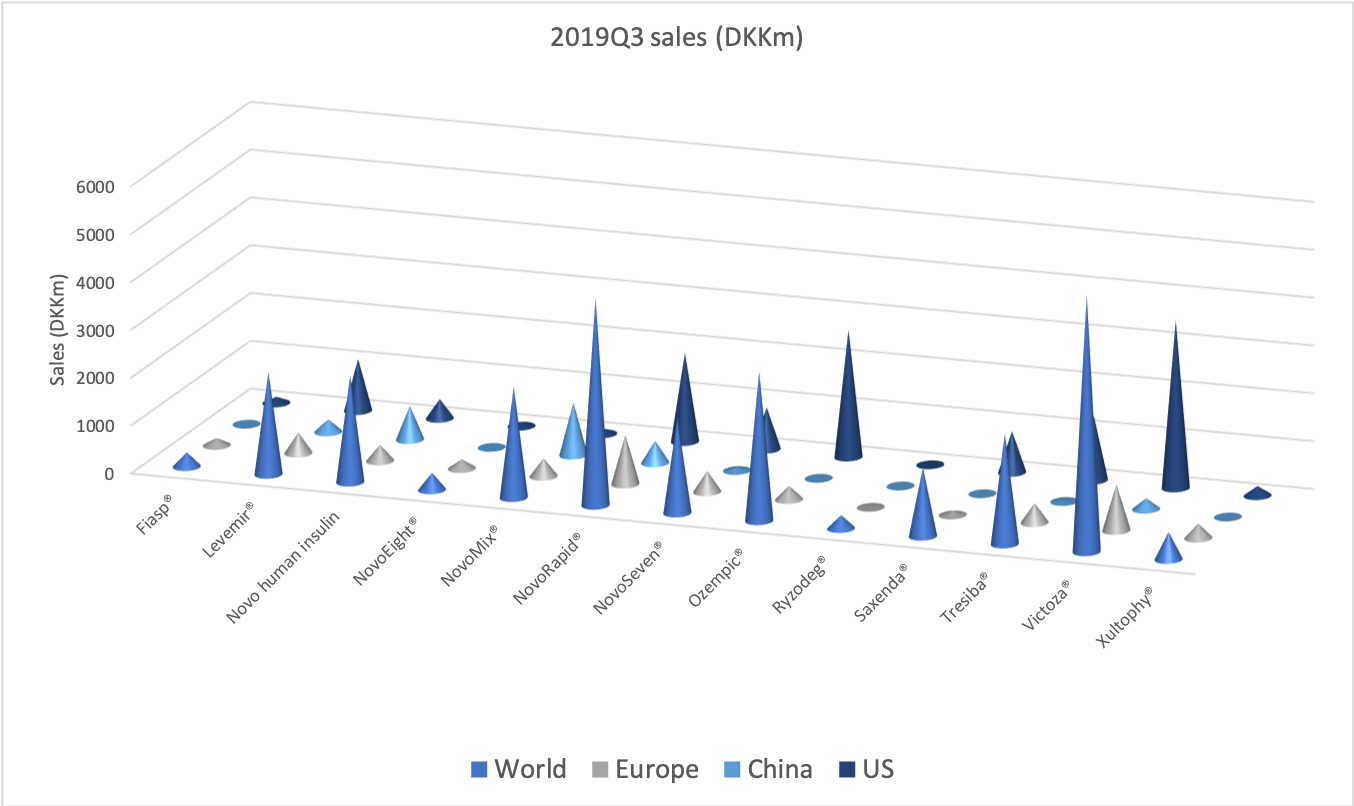Select the Xultophy World sales cone

[x=1167, y=549]
